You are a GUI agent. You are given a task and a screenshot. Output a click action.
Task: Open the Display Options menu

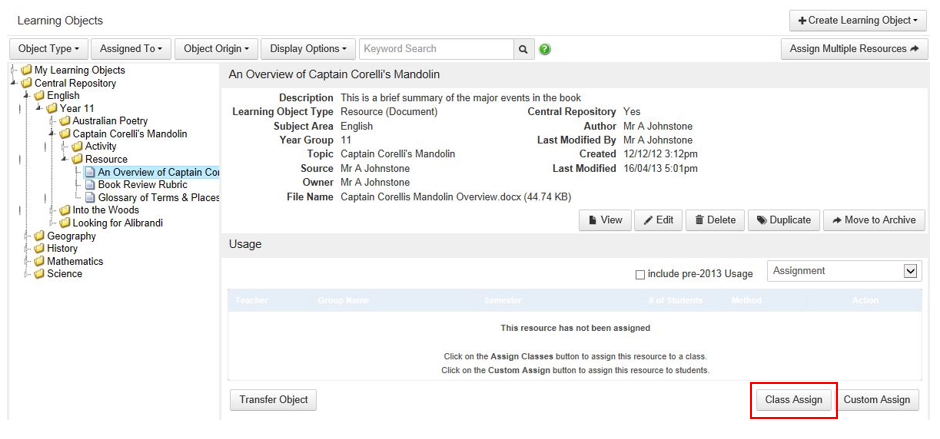tap(307, 49)
